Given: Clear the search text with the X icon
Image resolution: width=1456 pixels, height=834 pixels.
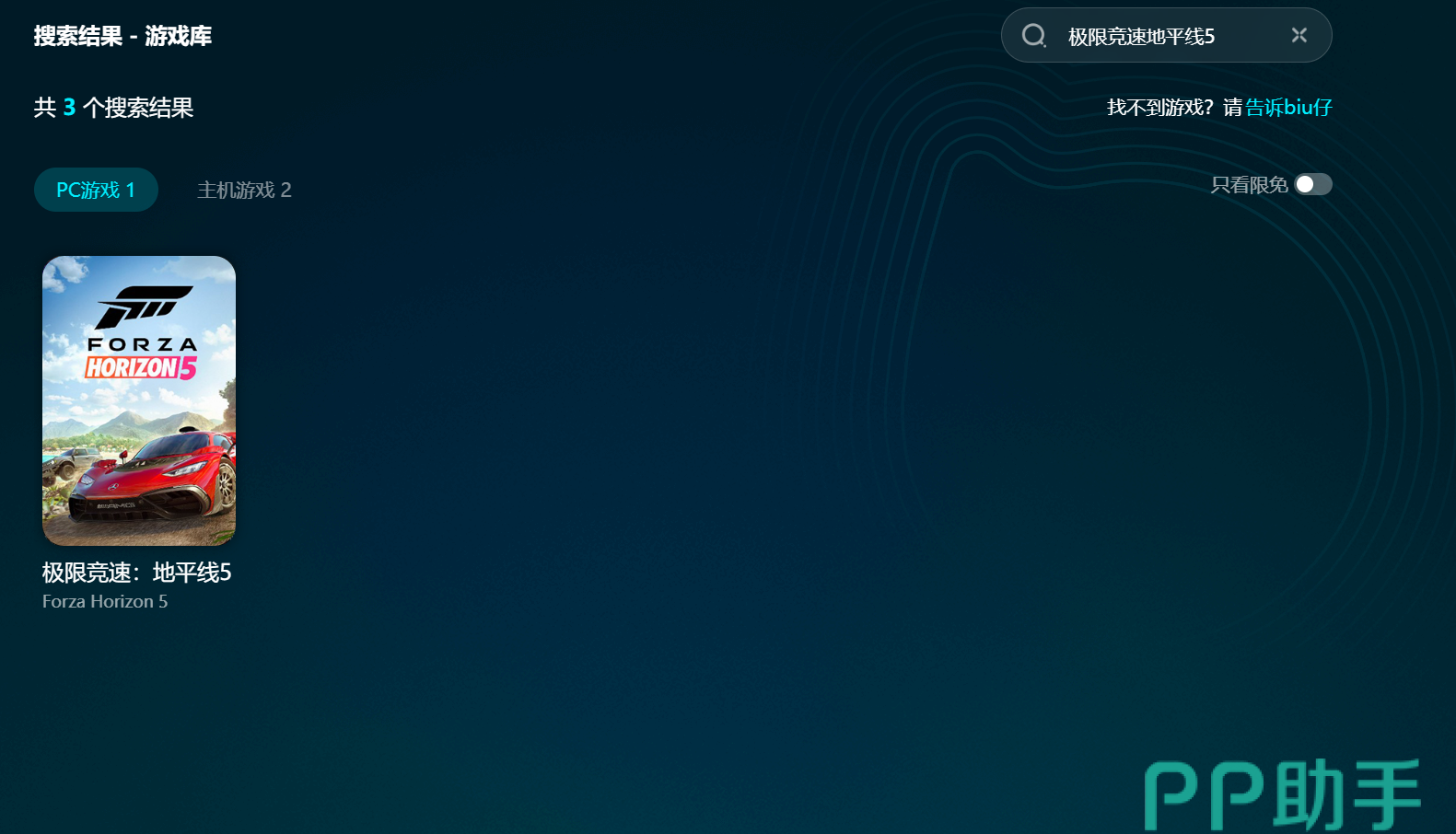Looking at the screenshot, I should coord(1299,35).
